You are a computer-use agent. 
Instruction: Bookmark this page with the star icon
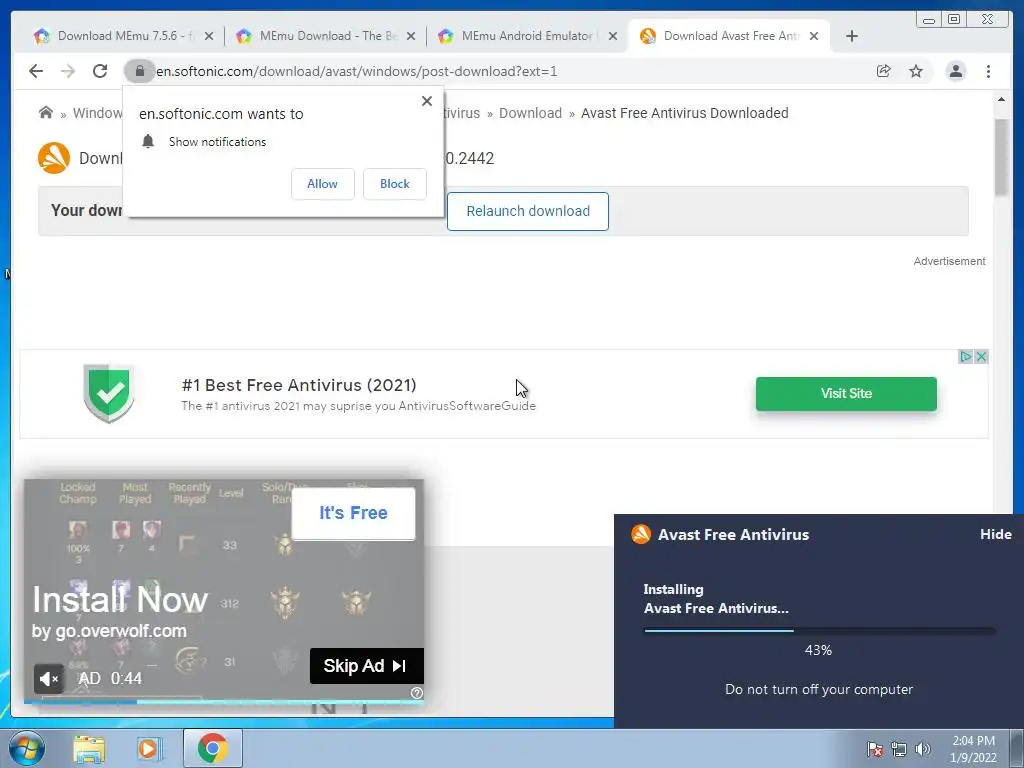pyautogui.click(x=916, y=71)
